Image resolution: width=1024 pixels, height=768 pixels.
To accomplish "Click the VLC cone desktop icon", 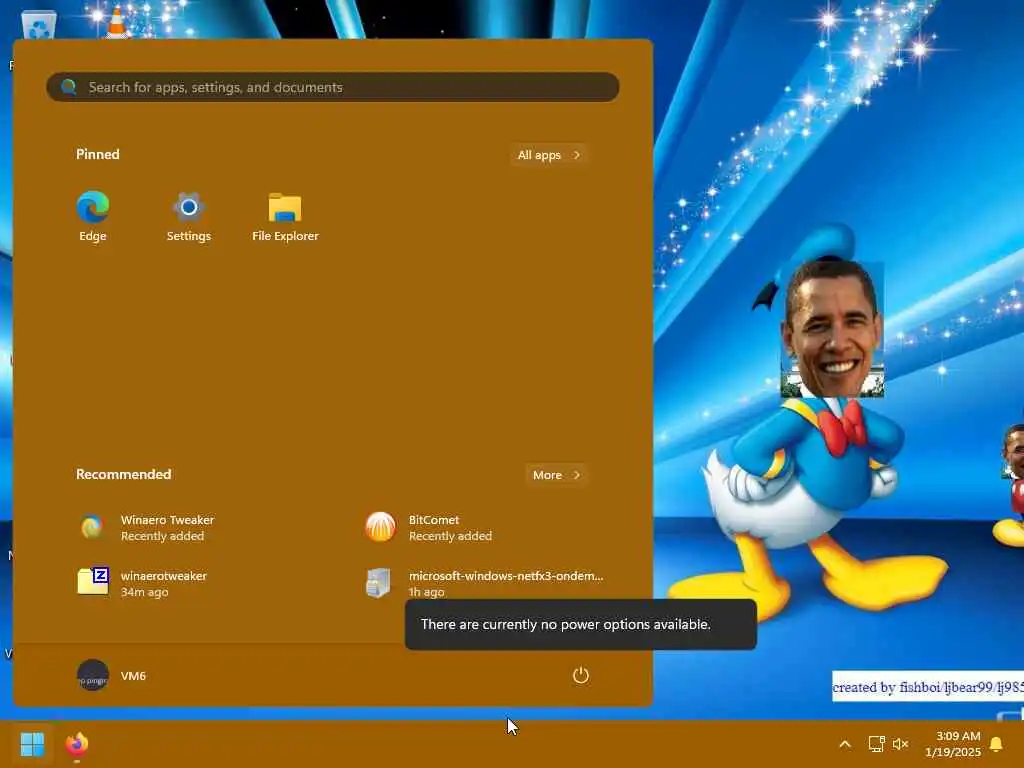I will click(x=117, y=24).
